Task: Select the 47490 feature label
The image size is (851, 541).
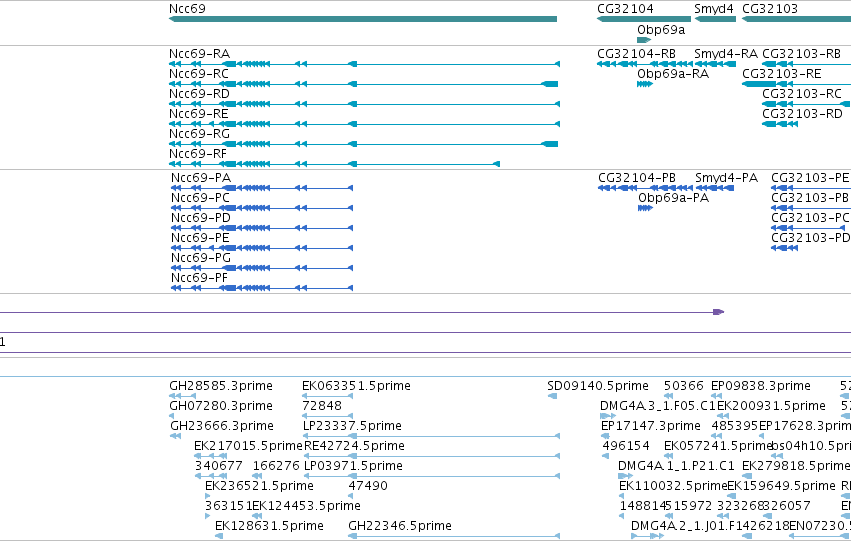Action: pos(368,486)
